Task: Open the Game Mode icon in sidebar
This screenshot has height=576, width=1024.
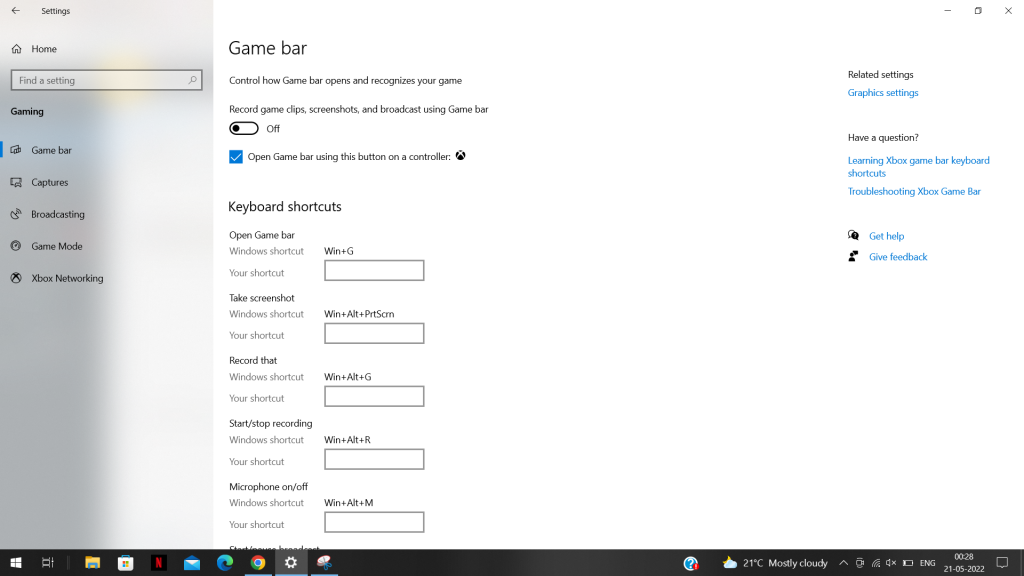Action: [16, 246]
